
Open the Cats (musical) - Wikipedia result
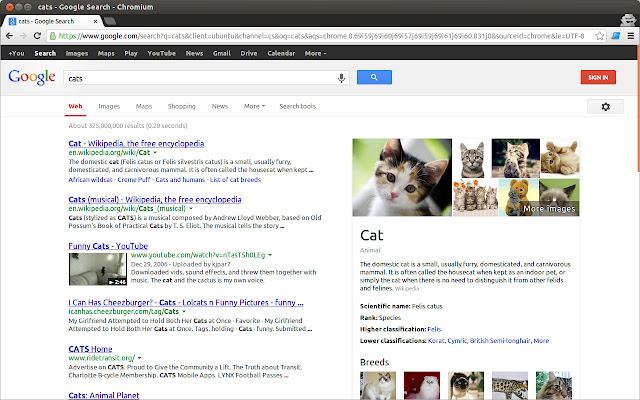click(x=155, y=199)
